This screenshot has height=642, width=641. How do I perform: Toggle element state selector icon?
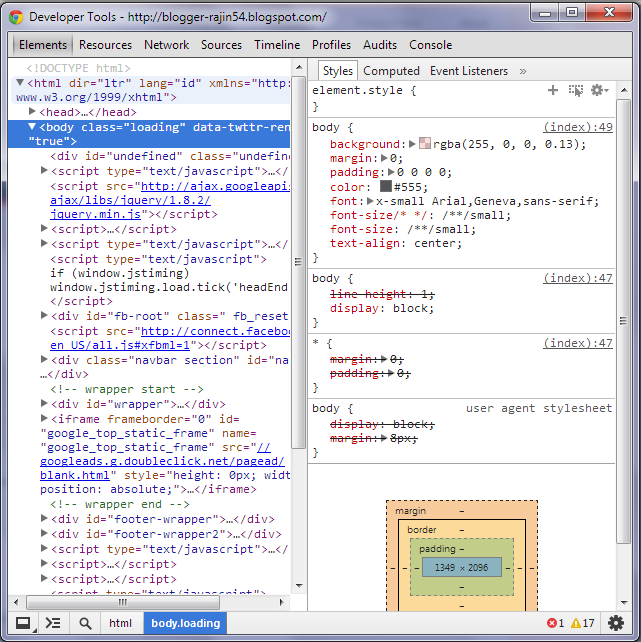click(x=576, y=90)
